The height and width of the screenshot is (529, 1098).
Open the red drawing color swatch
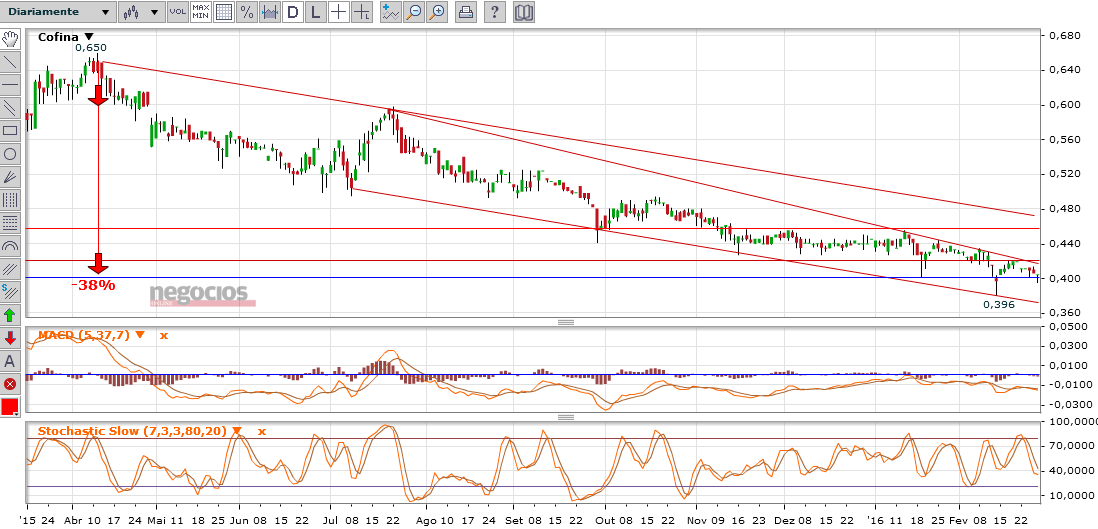pos(10,407)
